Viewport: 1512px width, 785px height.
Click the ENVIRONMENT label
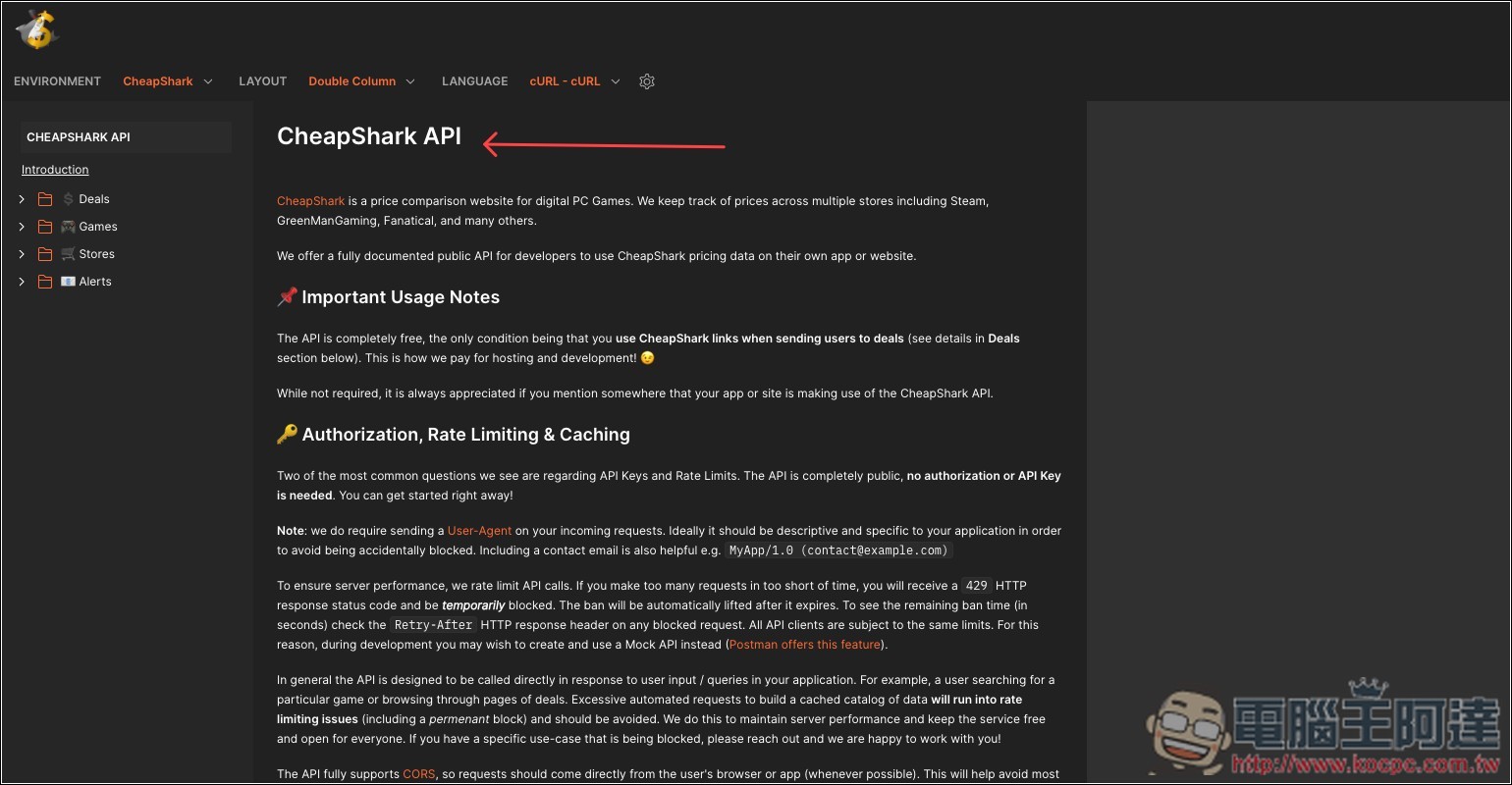coord(57,81)
